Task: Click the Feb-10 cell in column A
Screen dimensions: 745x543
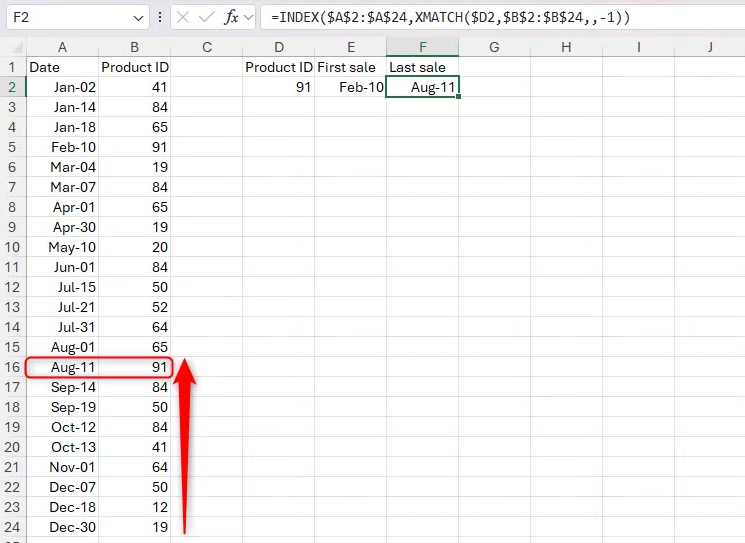Action: pos(62,147)
